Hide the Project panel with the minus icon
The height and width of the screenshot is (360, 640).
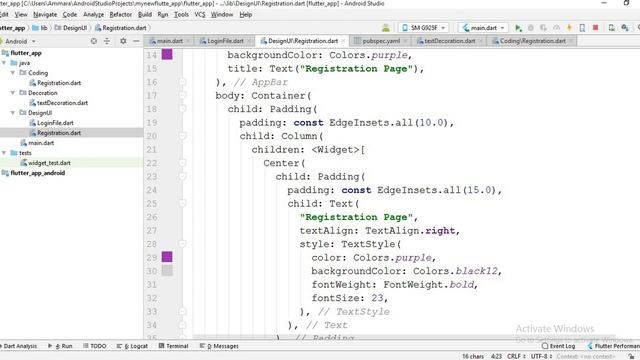click(x=136, y=41)
